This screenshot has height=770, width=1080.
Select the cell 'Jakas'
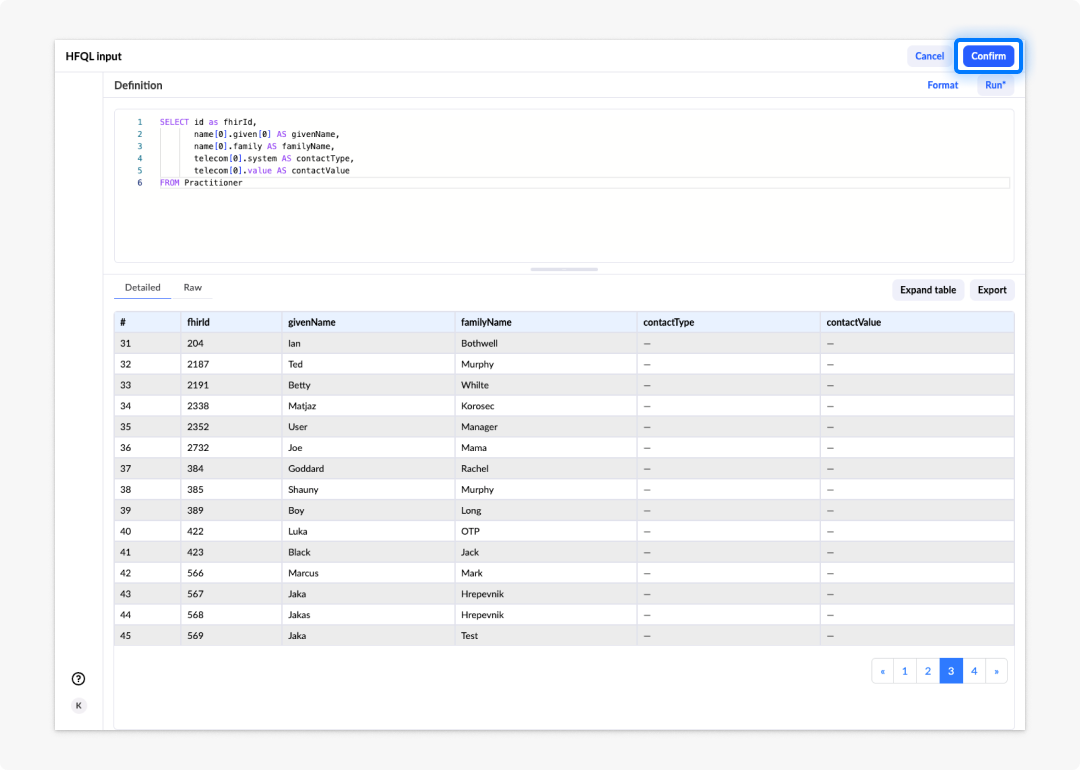tap(368, 614)
